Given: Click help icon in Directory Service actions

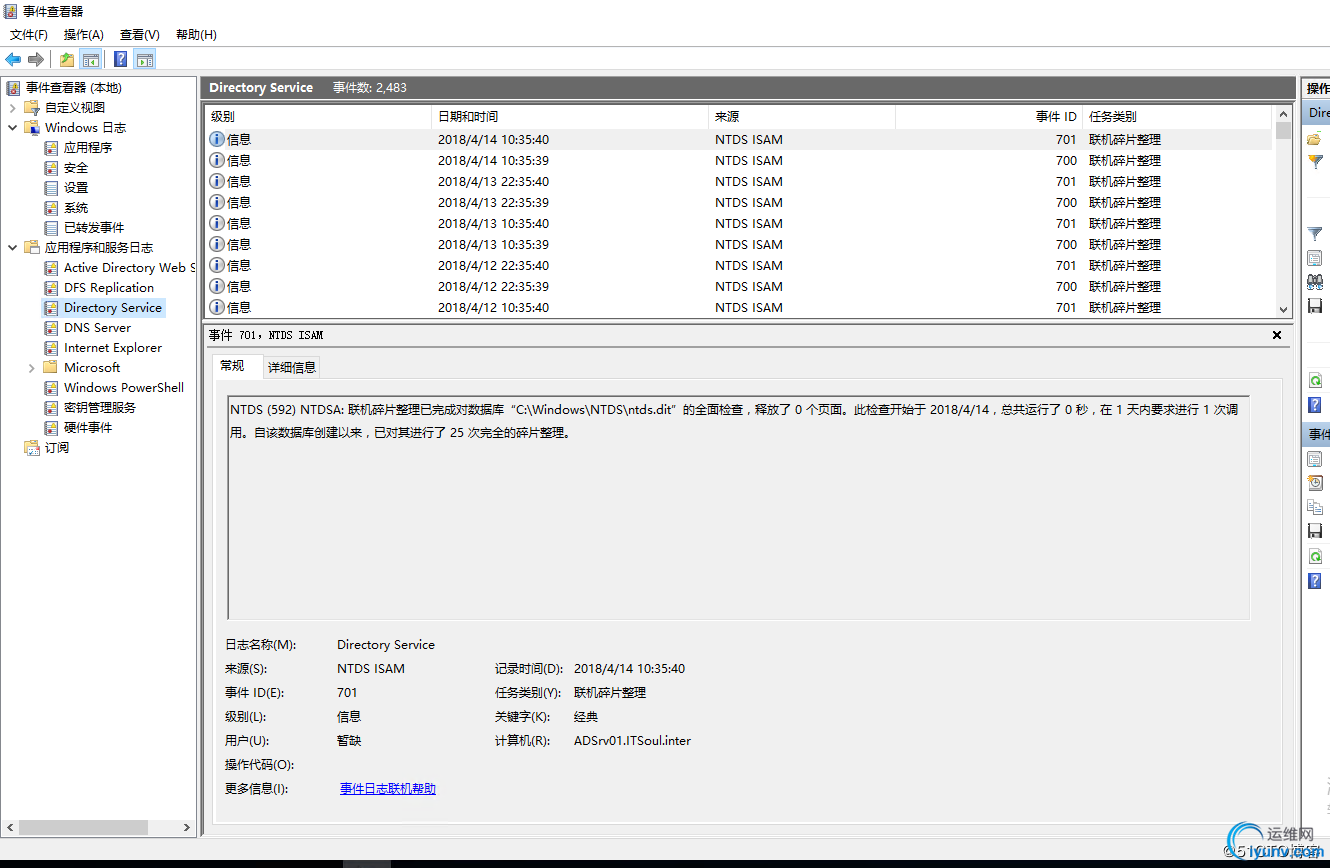Looking at the screenshot, I should (x=1315, y=405).
